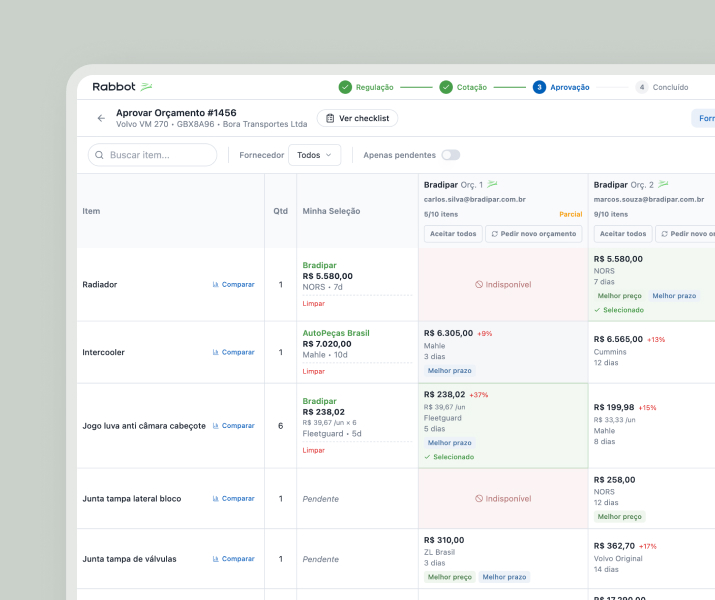Select the R$ 6.305,00 Mahle offer
This screenshot has width=715, height=600.
tap(503, 352)
